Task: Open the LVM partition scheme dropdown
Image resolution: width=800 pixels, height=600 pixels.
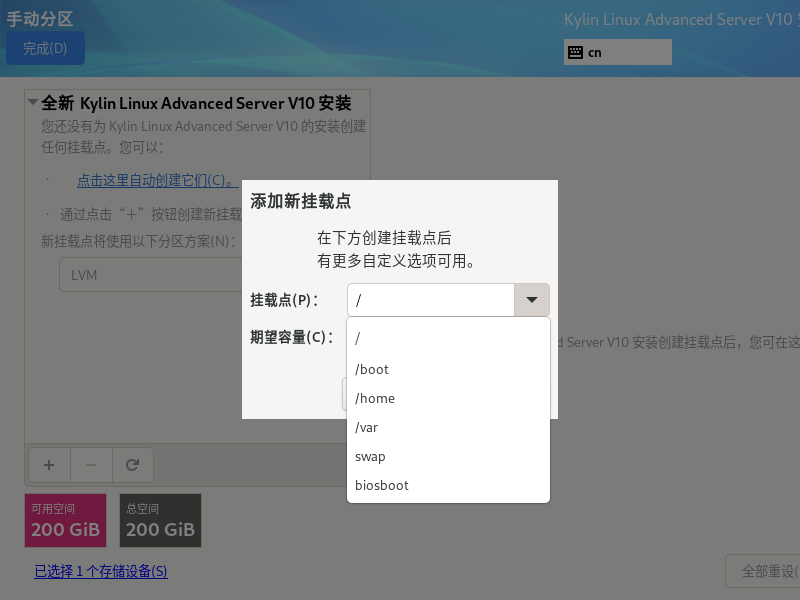Action: point(150,274)
